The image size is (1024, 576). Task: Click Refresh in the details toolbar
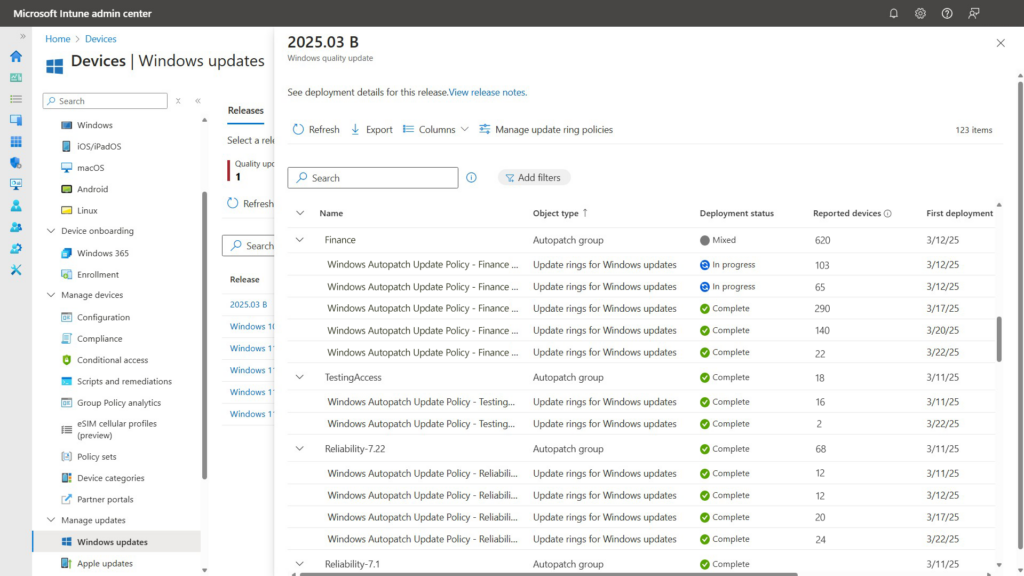[316, 129]
